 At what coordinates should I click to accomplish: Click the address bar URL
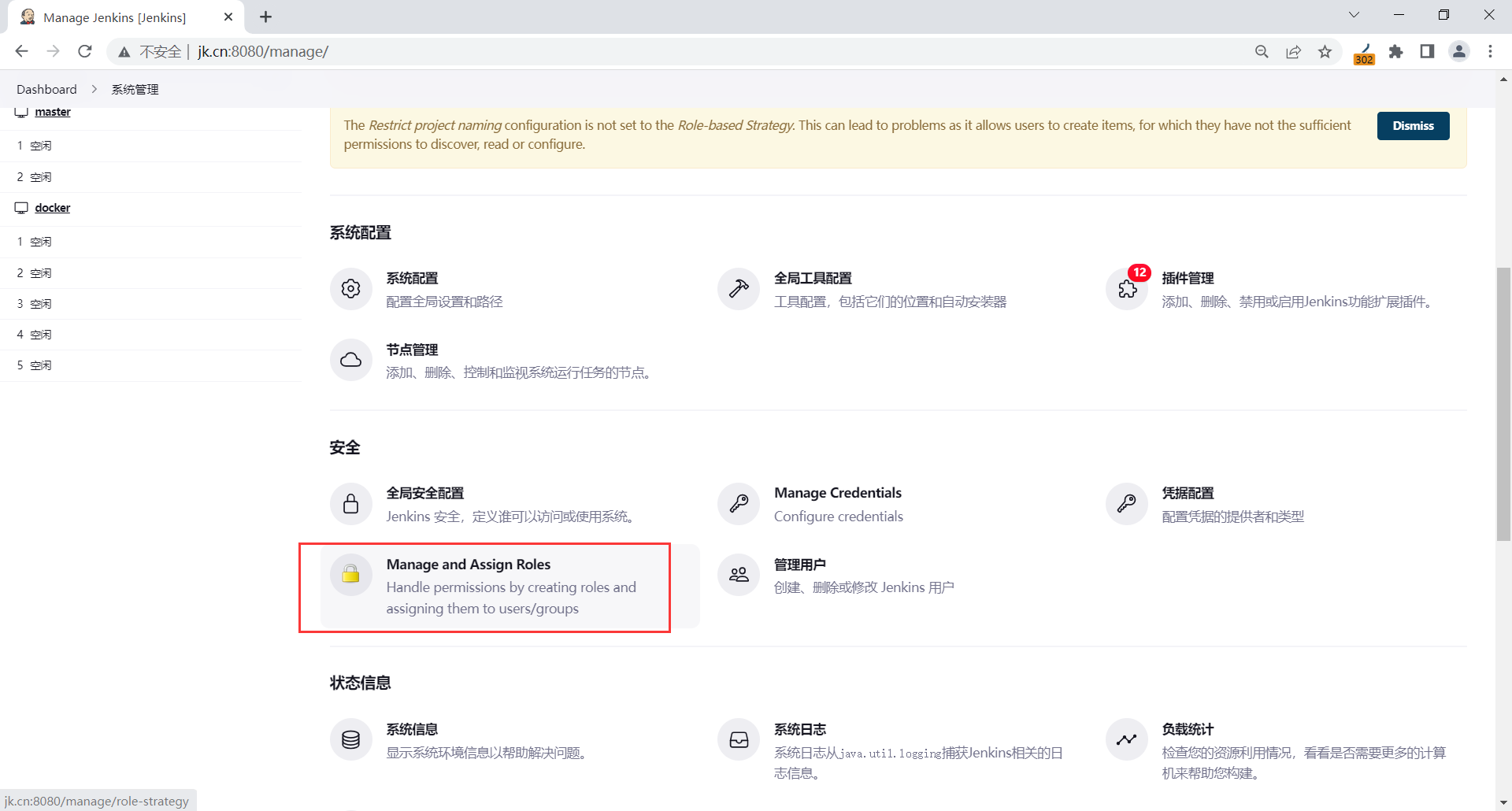[x=263, y=51]
